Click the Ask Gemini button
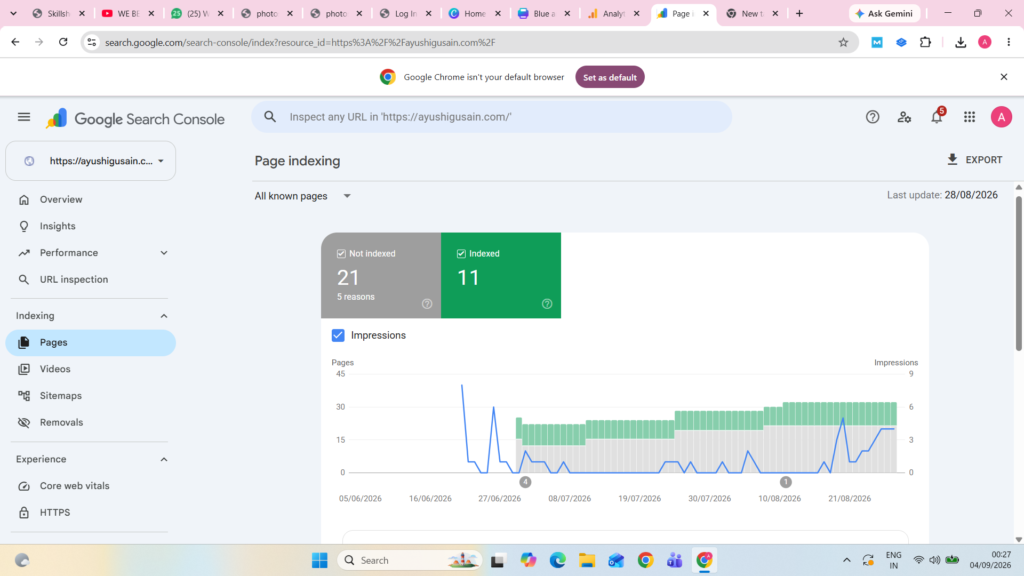The height and width of the screenshot is (576, 1024). (x=884, y=13)
